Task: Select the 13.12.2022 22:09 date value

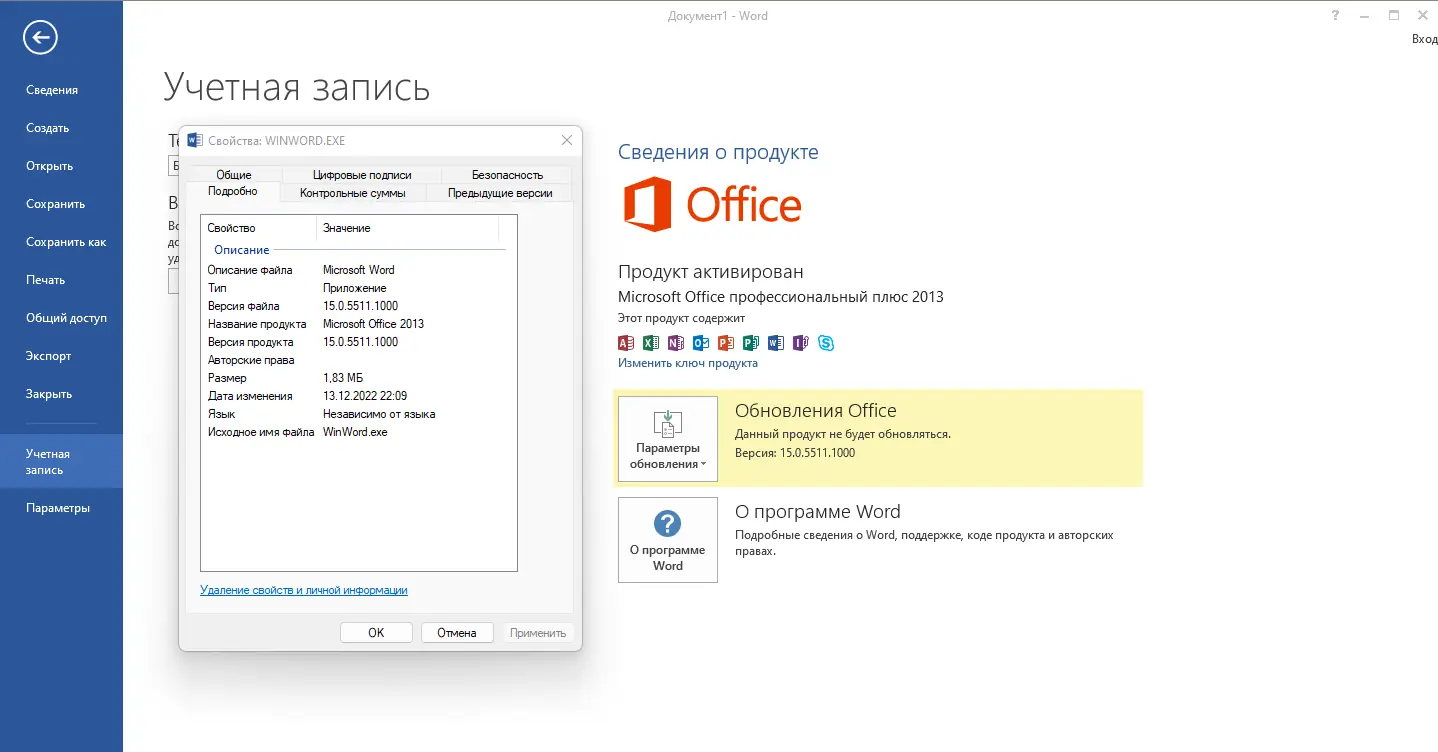Action: (365, 396)
